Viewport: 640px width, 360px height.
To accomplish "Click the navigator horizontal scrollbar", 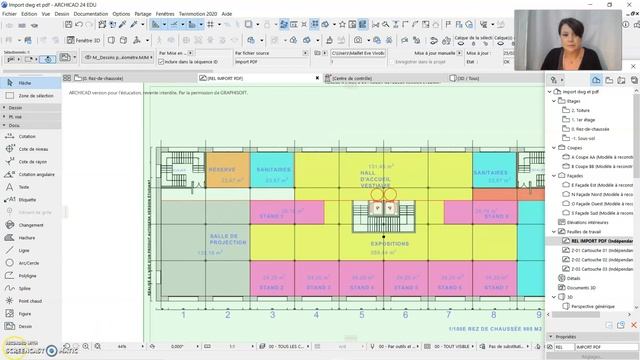I will coord(576,315).
